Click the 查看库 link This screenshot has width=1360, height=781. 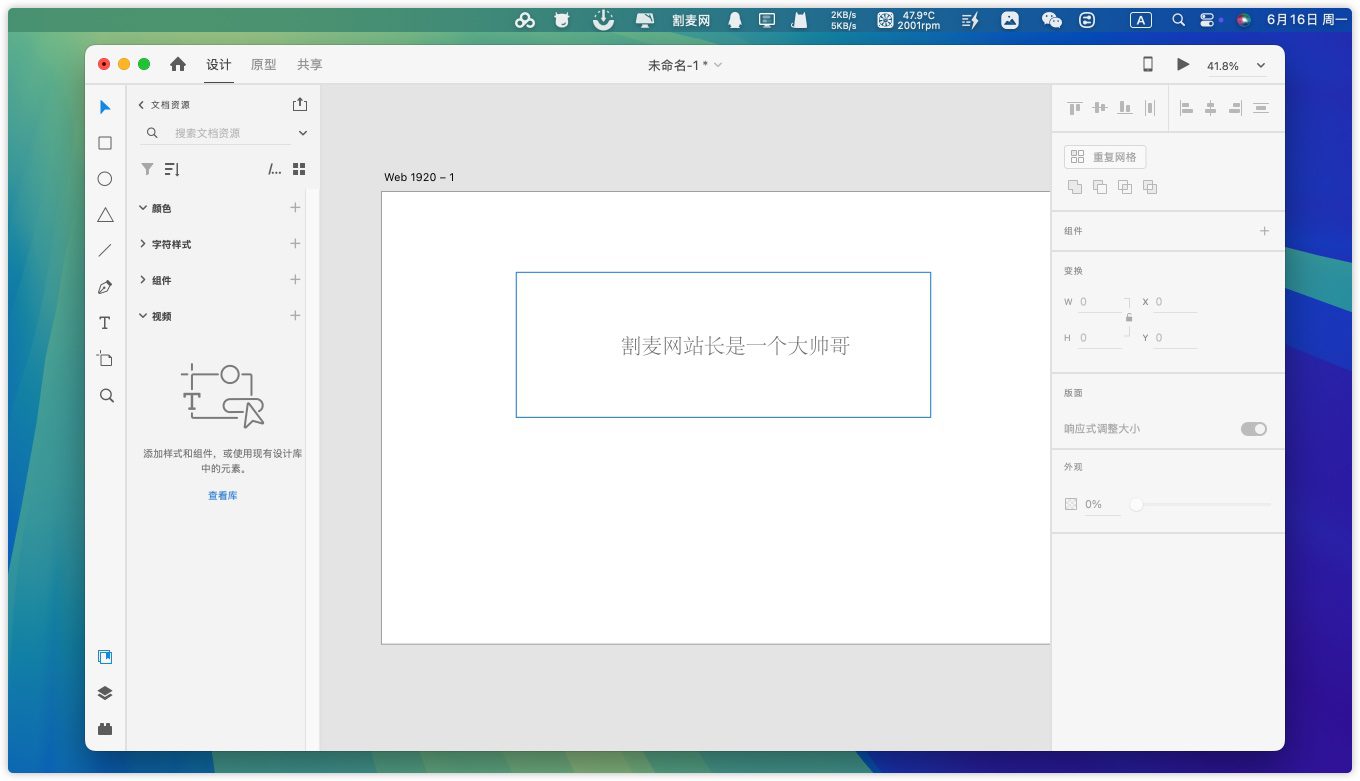[222, 496]
